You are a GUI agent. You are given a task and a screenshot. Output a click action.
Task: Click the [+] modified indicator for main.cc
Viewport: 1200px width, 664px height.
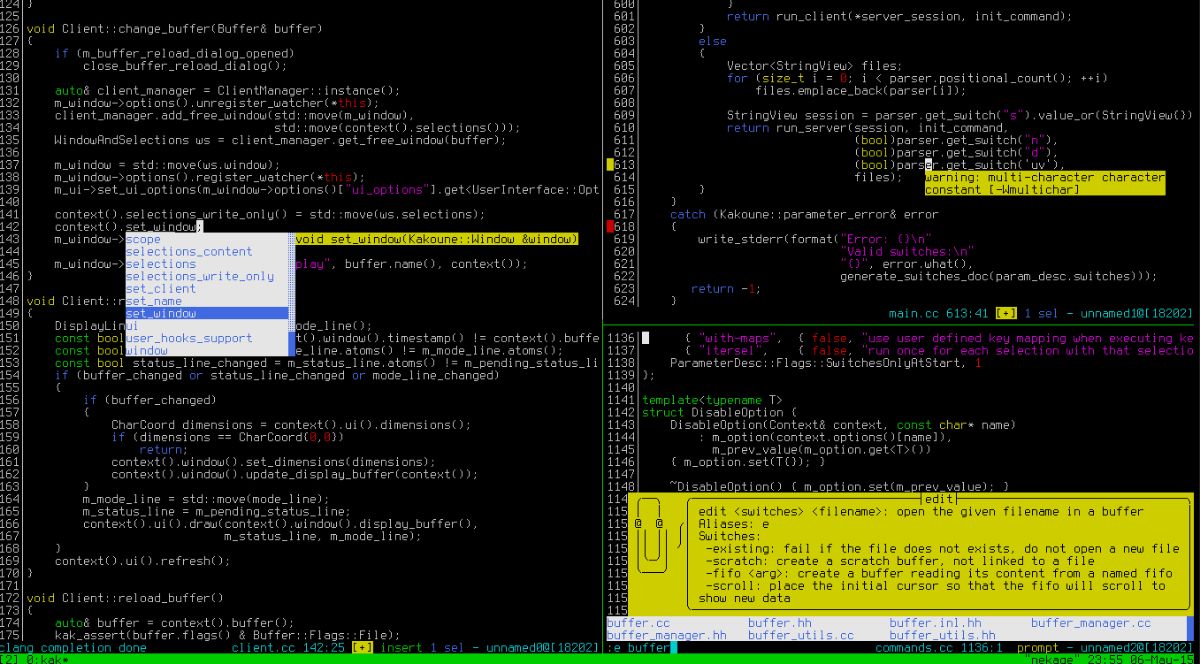(x=1007, y=313)
